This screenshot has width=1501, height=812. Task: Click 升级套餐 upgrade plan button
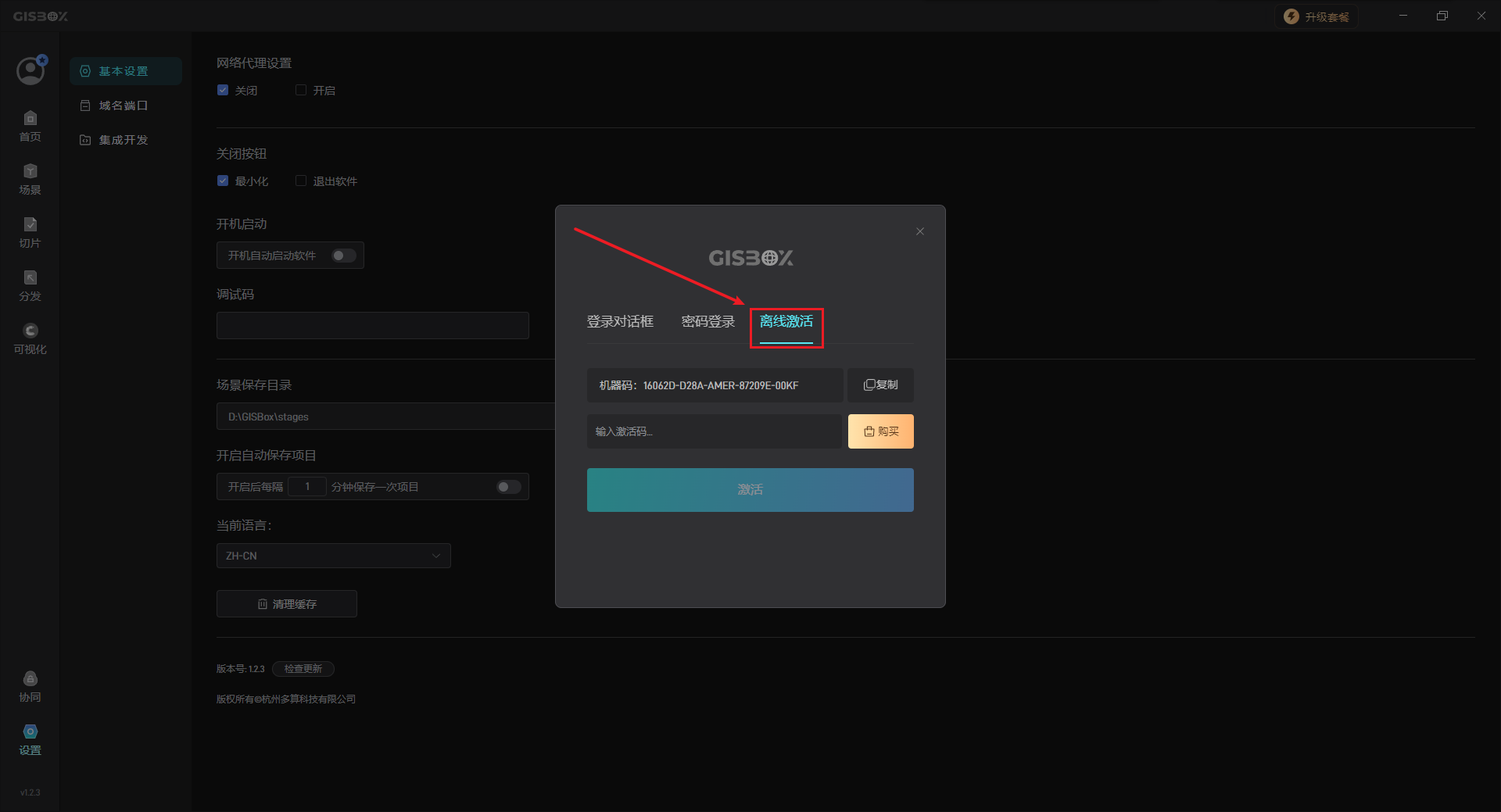coord(1317,16)
